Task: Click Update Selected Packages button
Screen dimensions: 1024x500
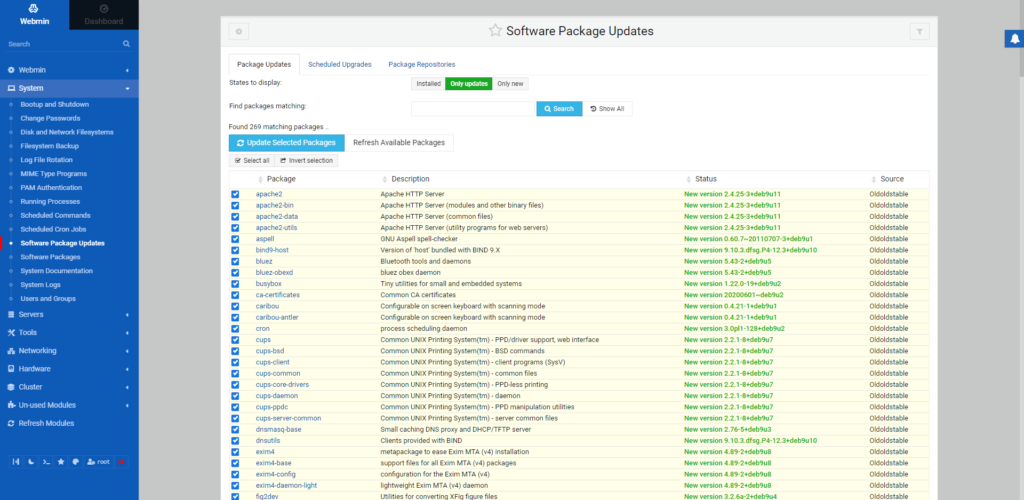Action: pos(287,142)
